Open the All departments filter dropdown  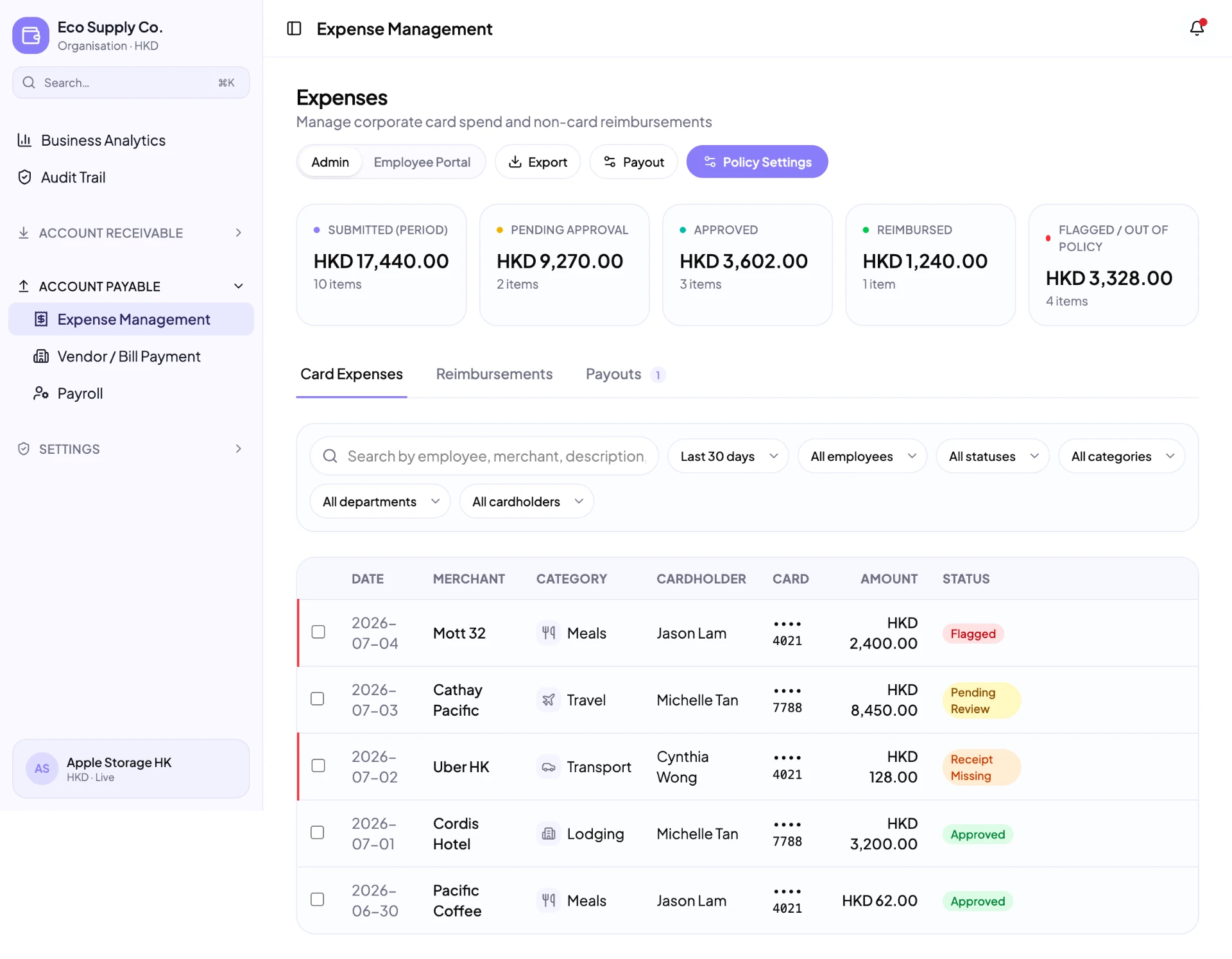(380, 501)
